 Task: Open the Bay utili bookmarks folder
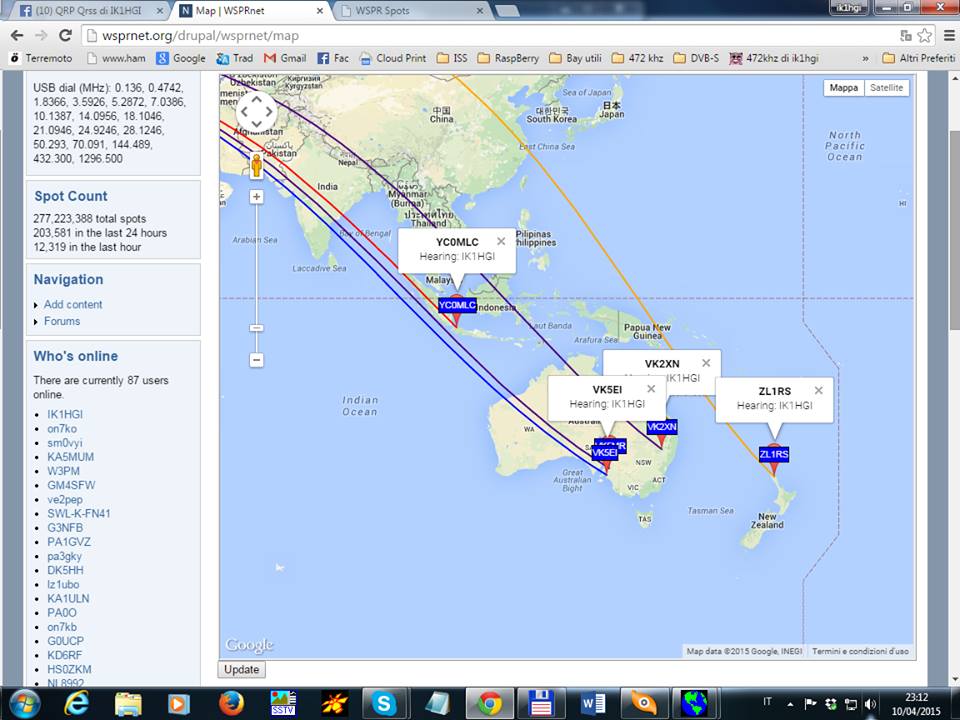tap(576, 58)
